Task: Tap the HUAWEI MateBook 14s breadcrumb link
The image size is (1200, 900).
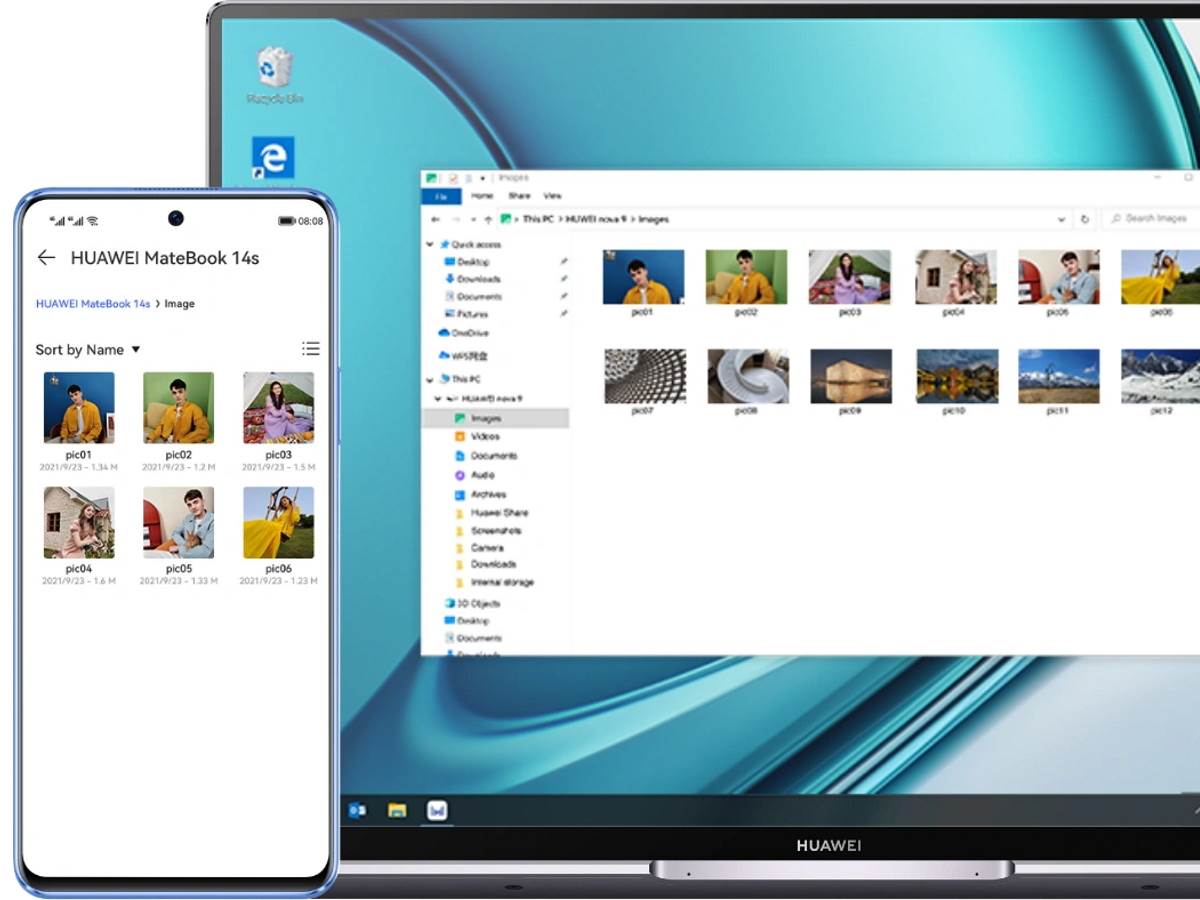Action: point(93,304)
